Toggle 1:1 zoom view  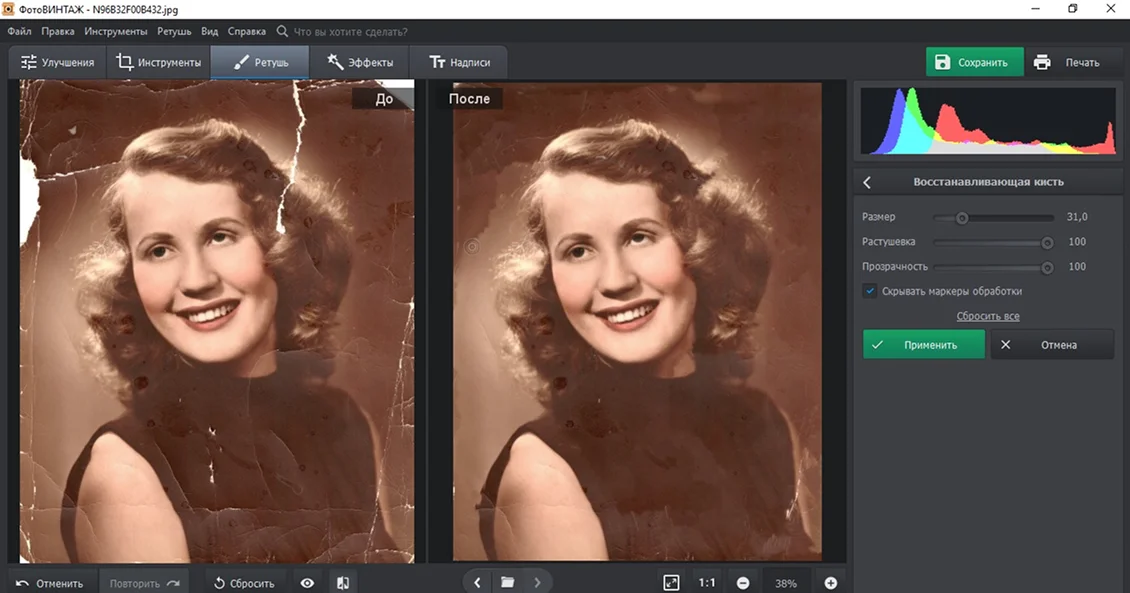coord(706,581)
